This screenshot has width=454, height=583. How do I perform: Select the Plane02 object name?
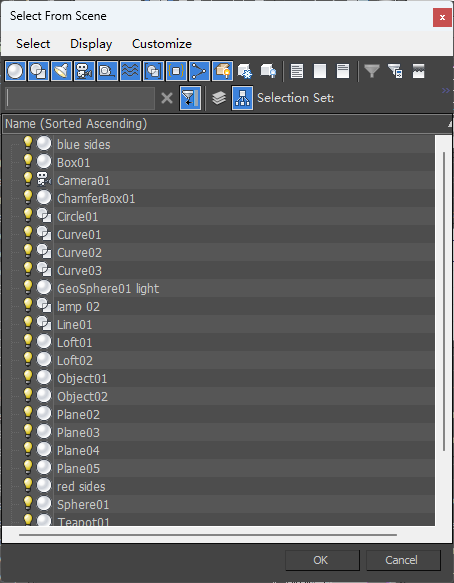pyautogui.click(x=78, y=415)
